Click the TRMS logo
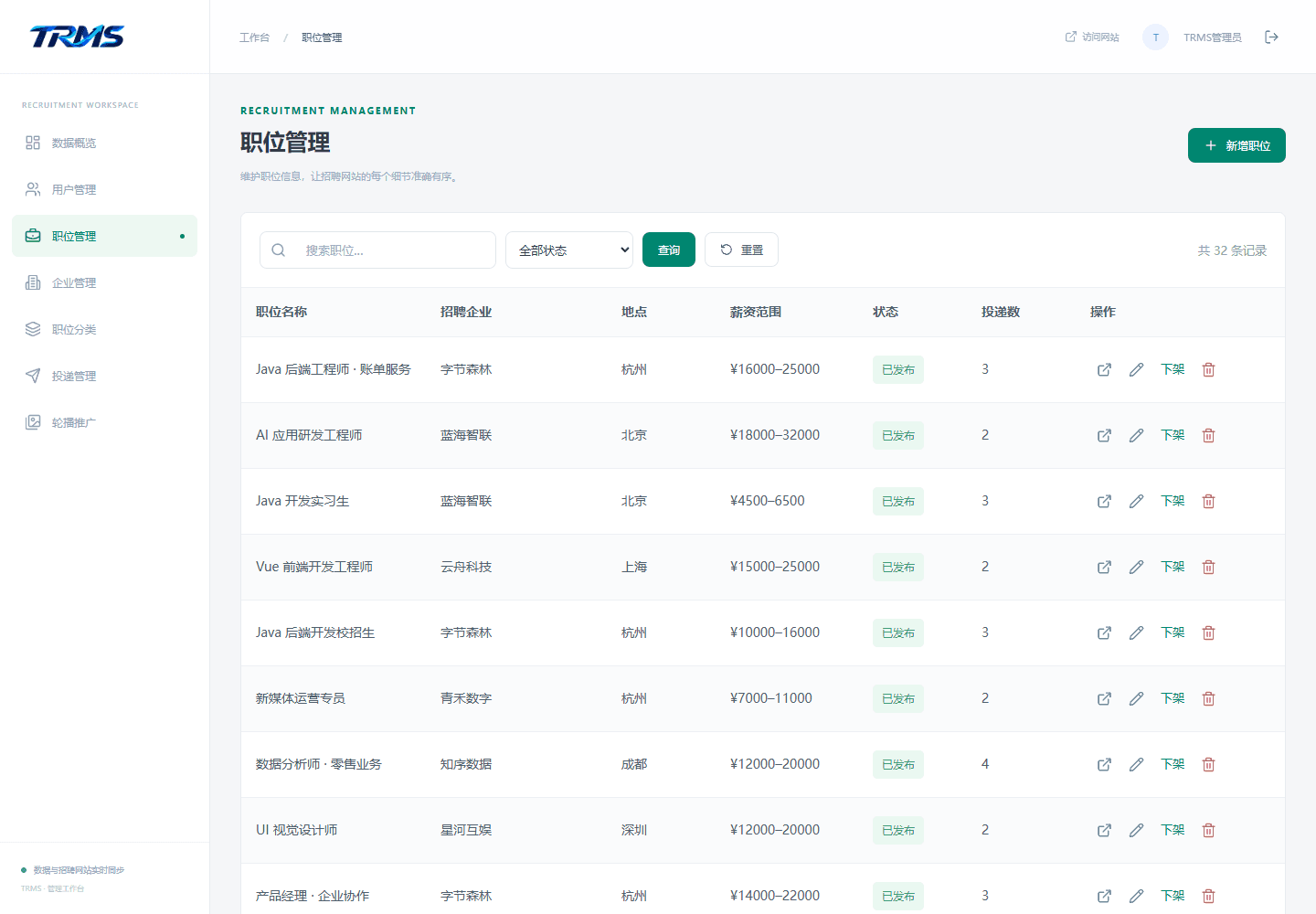 point(77,37)
